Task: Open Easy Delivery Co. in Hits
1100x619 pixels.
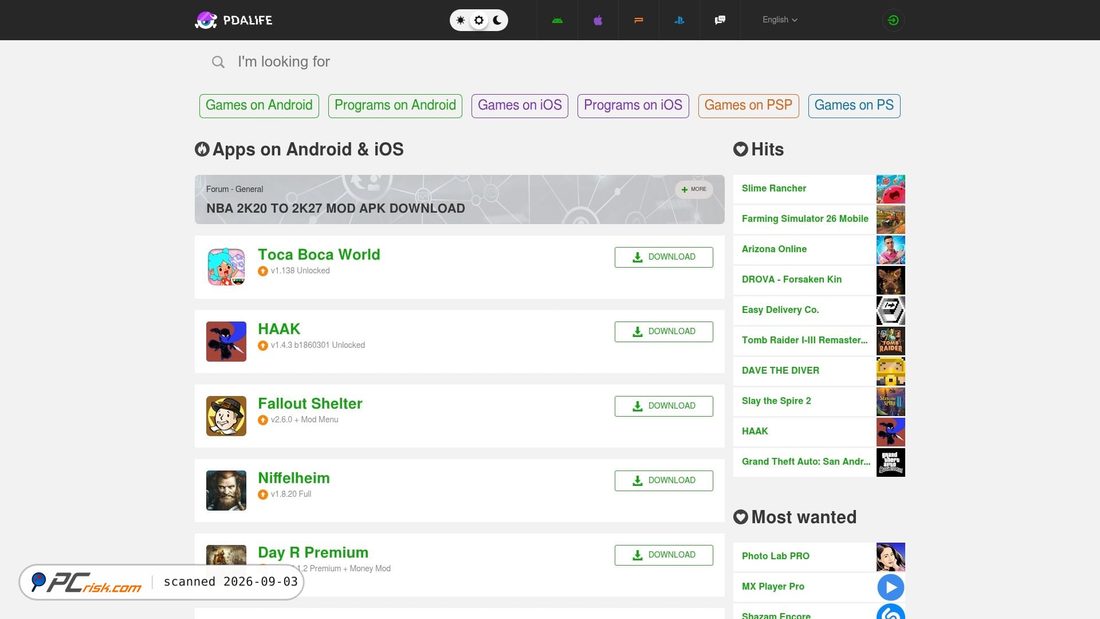Action: pos(780,310)
